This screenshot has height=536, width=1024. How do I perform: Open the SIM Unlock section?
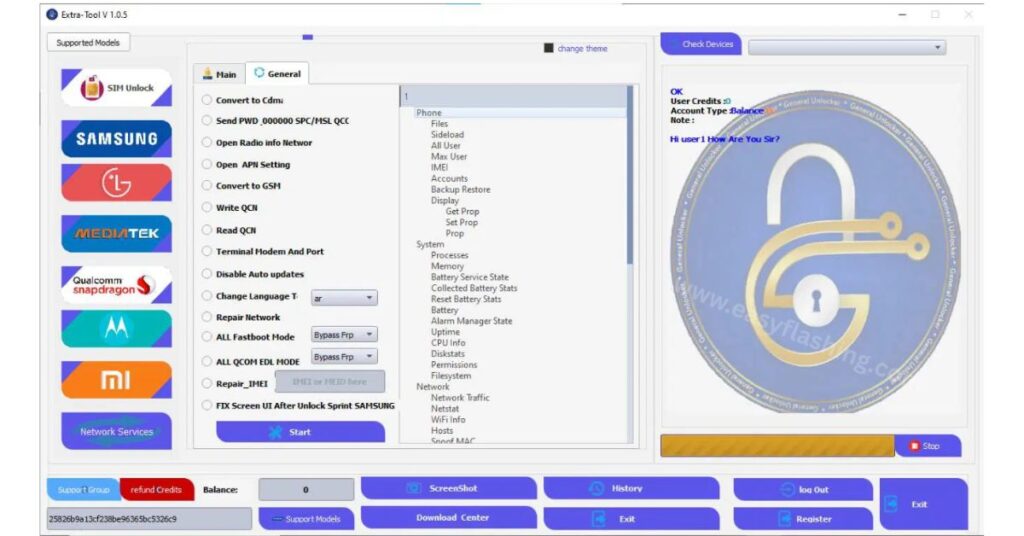tap(116, 87)
